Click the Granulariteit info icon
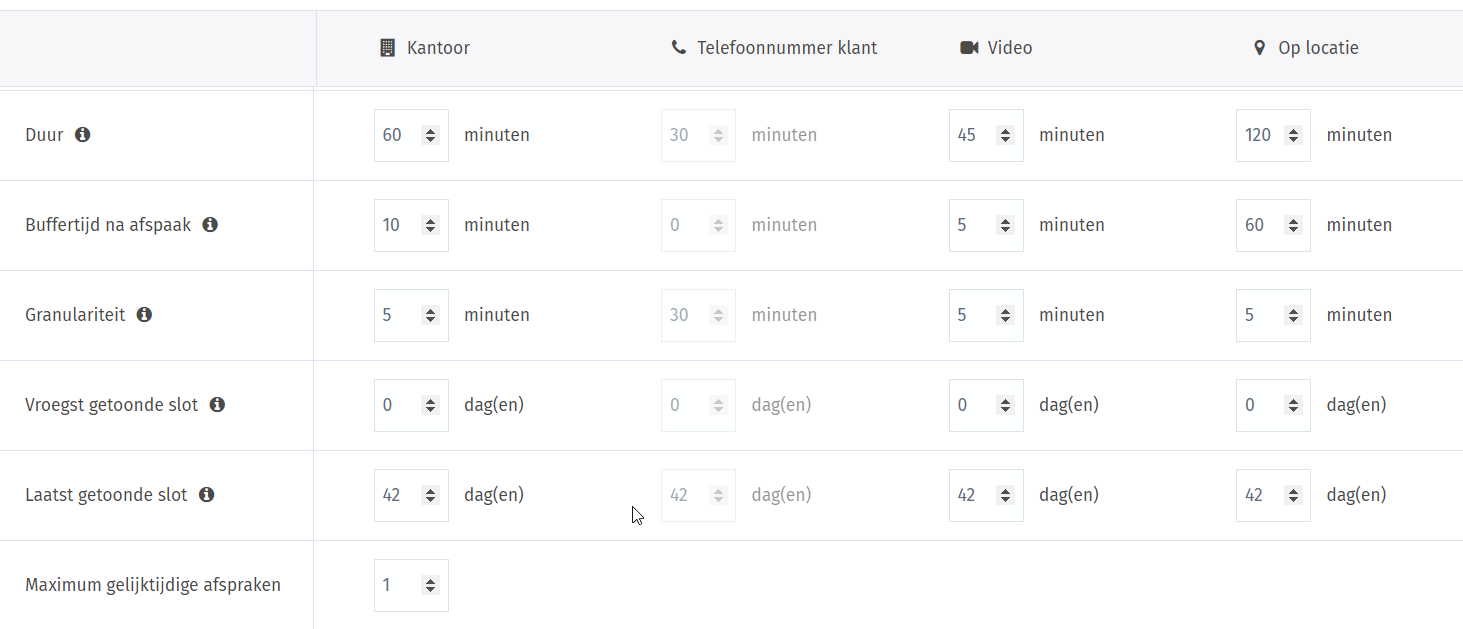The width and height of the screenshot is (1463, 629). (x=144, y=314)
